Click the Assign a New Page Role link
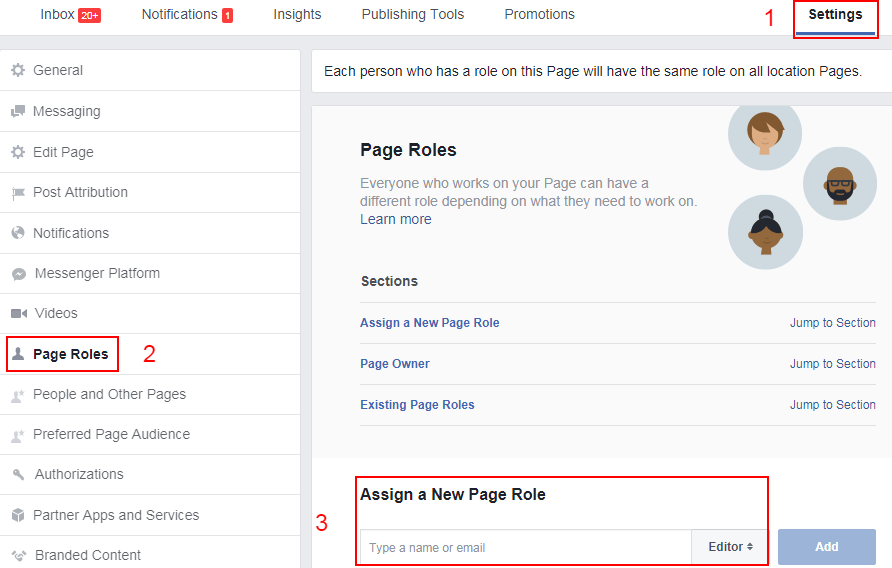 [x=429, y=323]
